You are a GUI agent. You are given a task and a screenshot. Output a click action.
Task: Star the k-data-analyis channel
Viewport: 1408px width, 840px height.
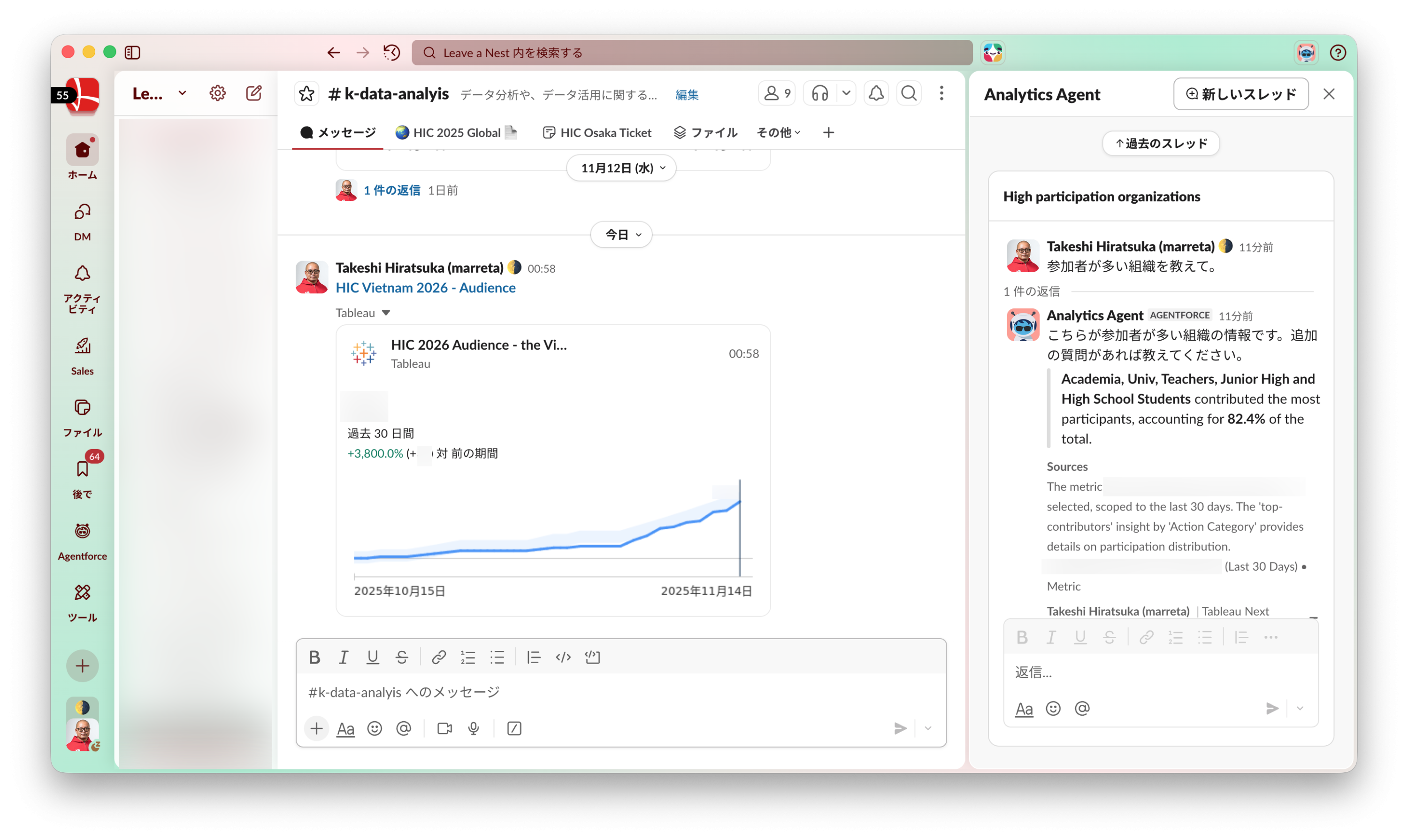click(x=306, y=93)
